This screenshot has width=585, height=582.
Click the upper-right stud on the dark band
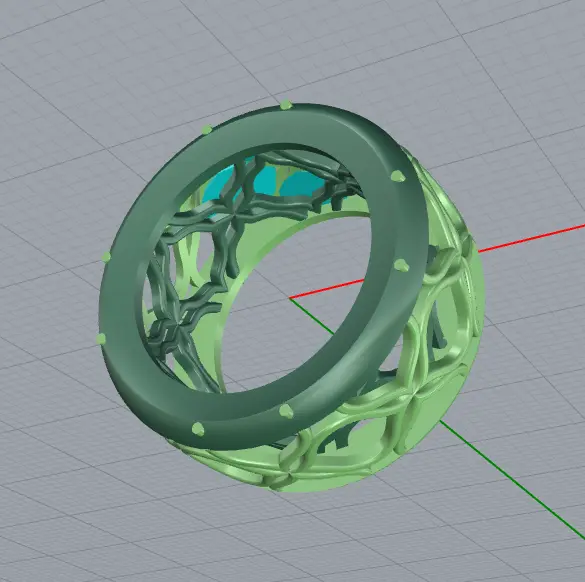tap(398, 176)
